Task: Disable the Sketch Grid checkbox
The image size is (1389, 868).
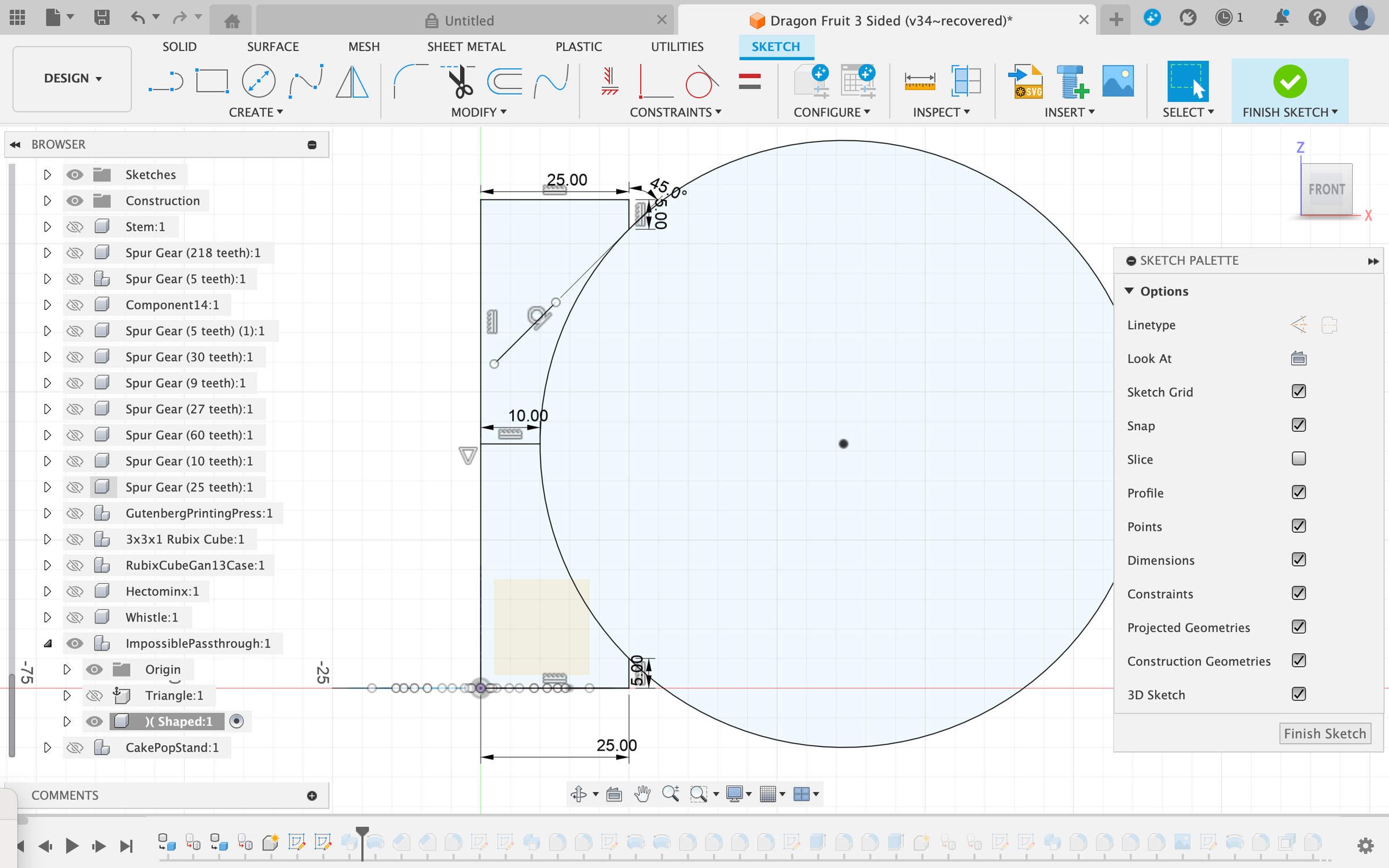Action: [x=1298, y=392]
